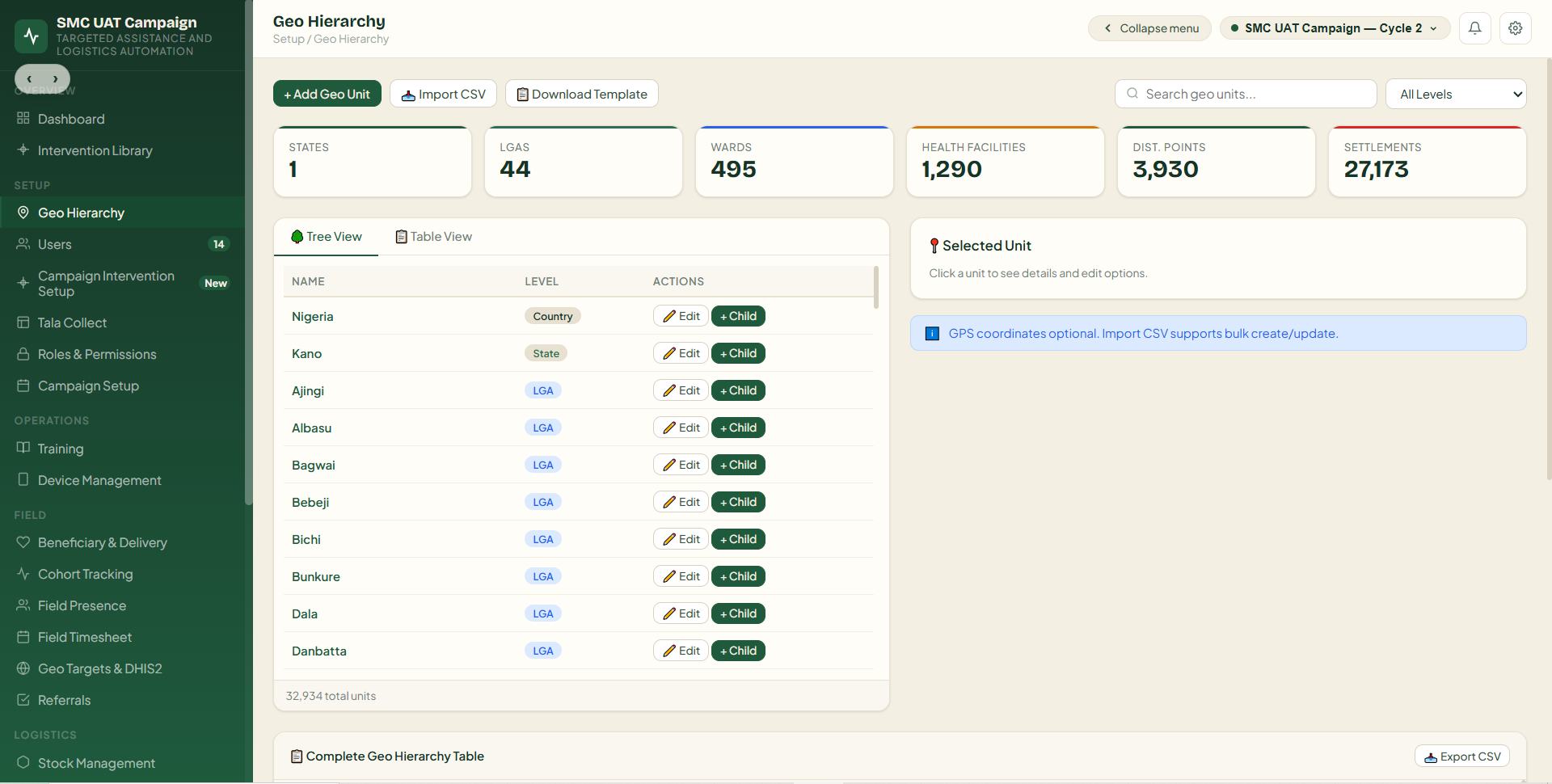1552x784 pixels.
Task: Click the Tala Collect sidebar icon
Action: pos(23,322)
